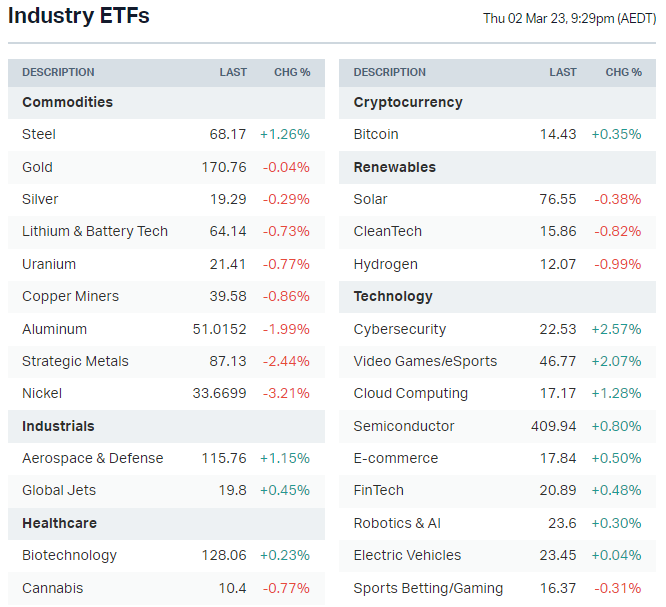
Task: Click the Lithium & Battery Tech link
Action: (95, 231)
